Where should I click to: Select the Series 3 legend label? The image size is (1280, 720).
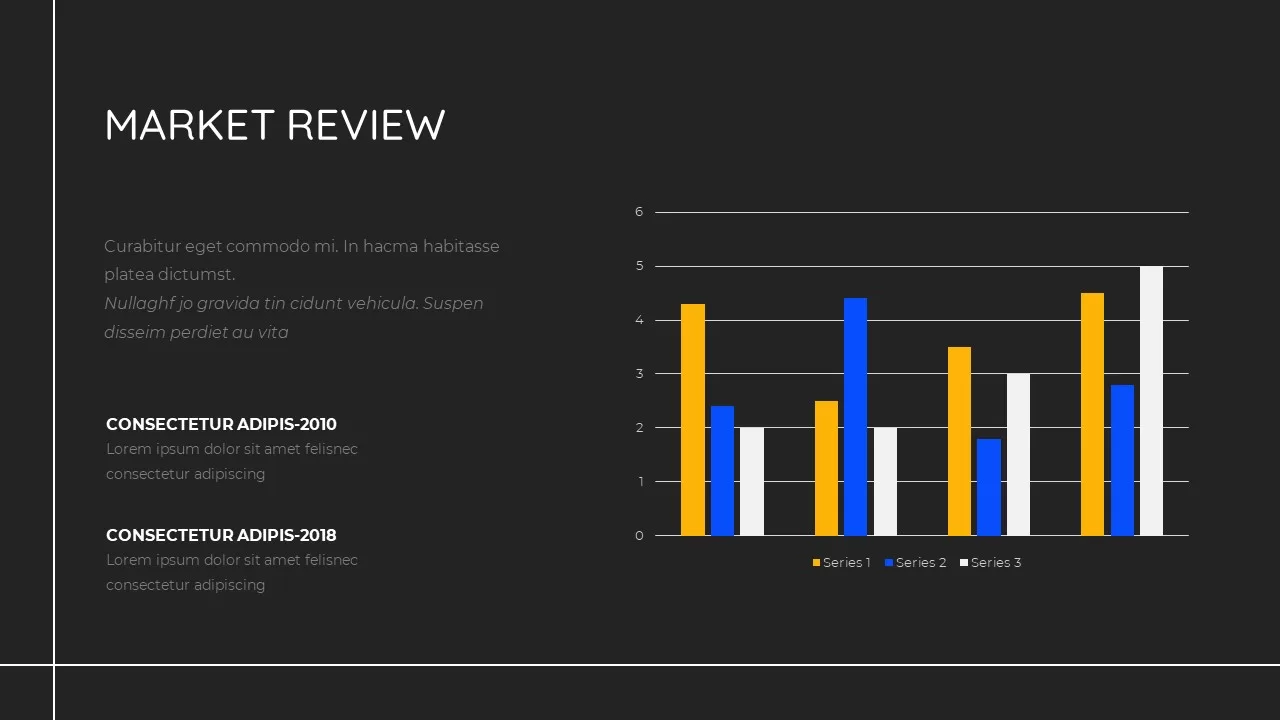996,563
